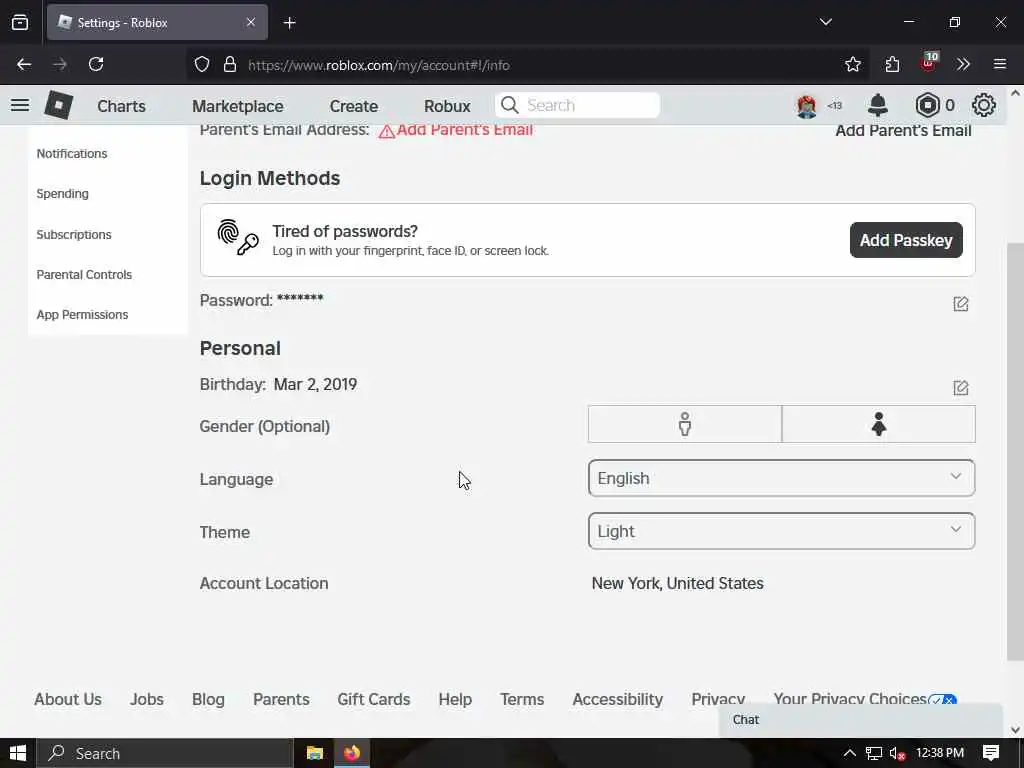Viewport: 1024px width, 768px height.
Task: Select App Permissions in settings sidebar
Action: click(82, 315)
